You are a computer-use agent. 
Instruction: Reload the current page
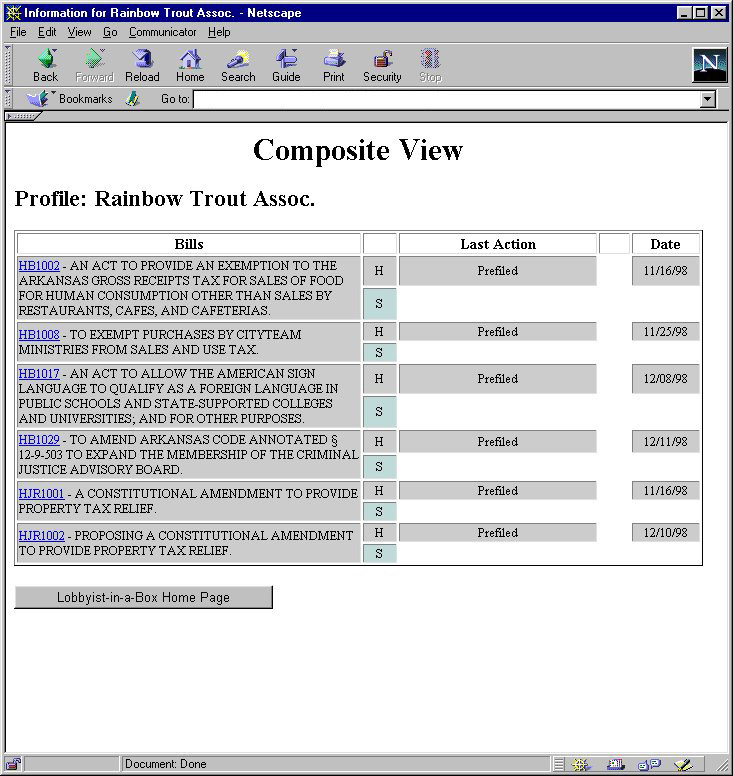[x=142, y=65]
